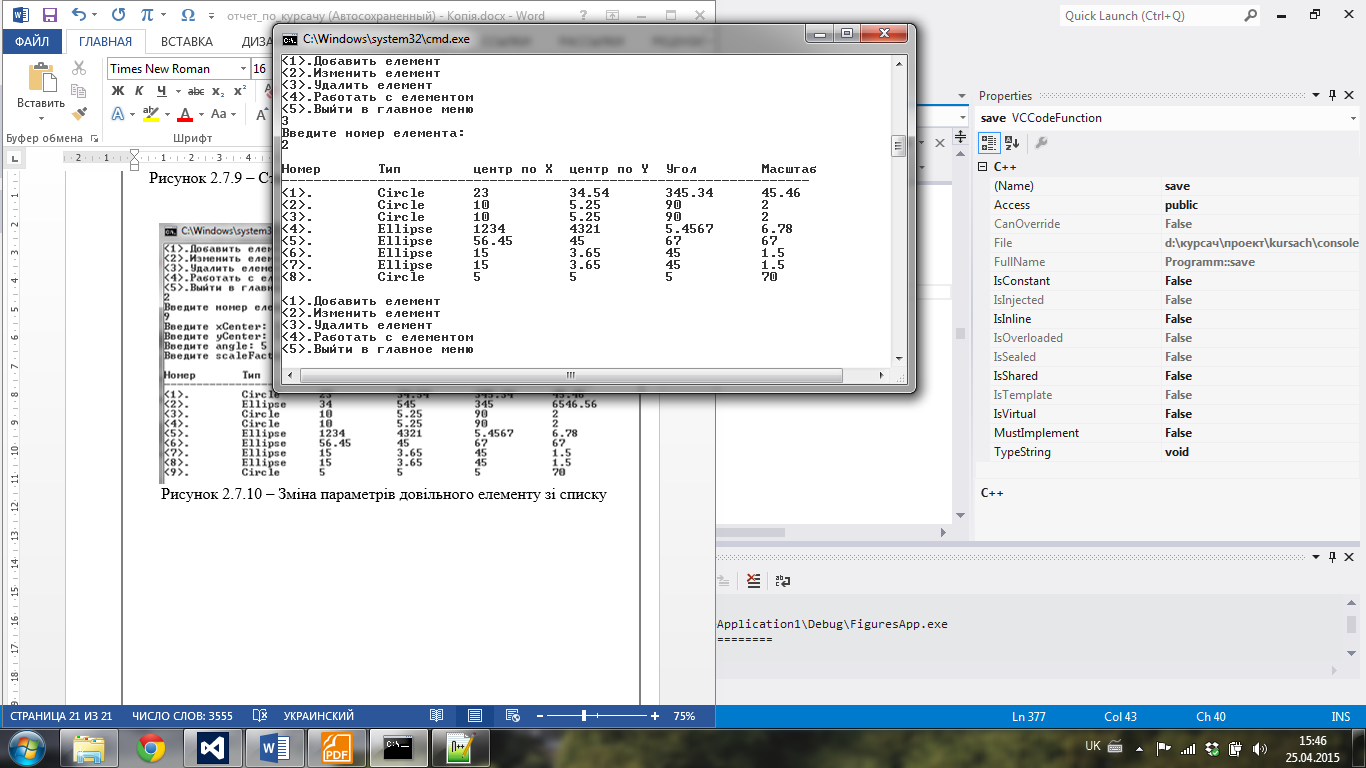Click the Save icon in Word quick access toolbar

(x=50, y=15)
